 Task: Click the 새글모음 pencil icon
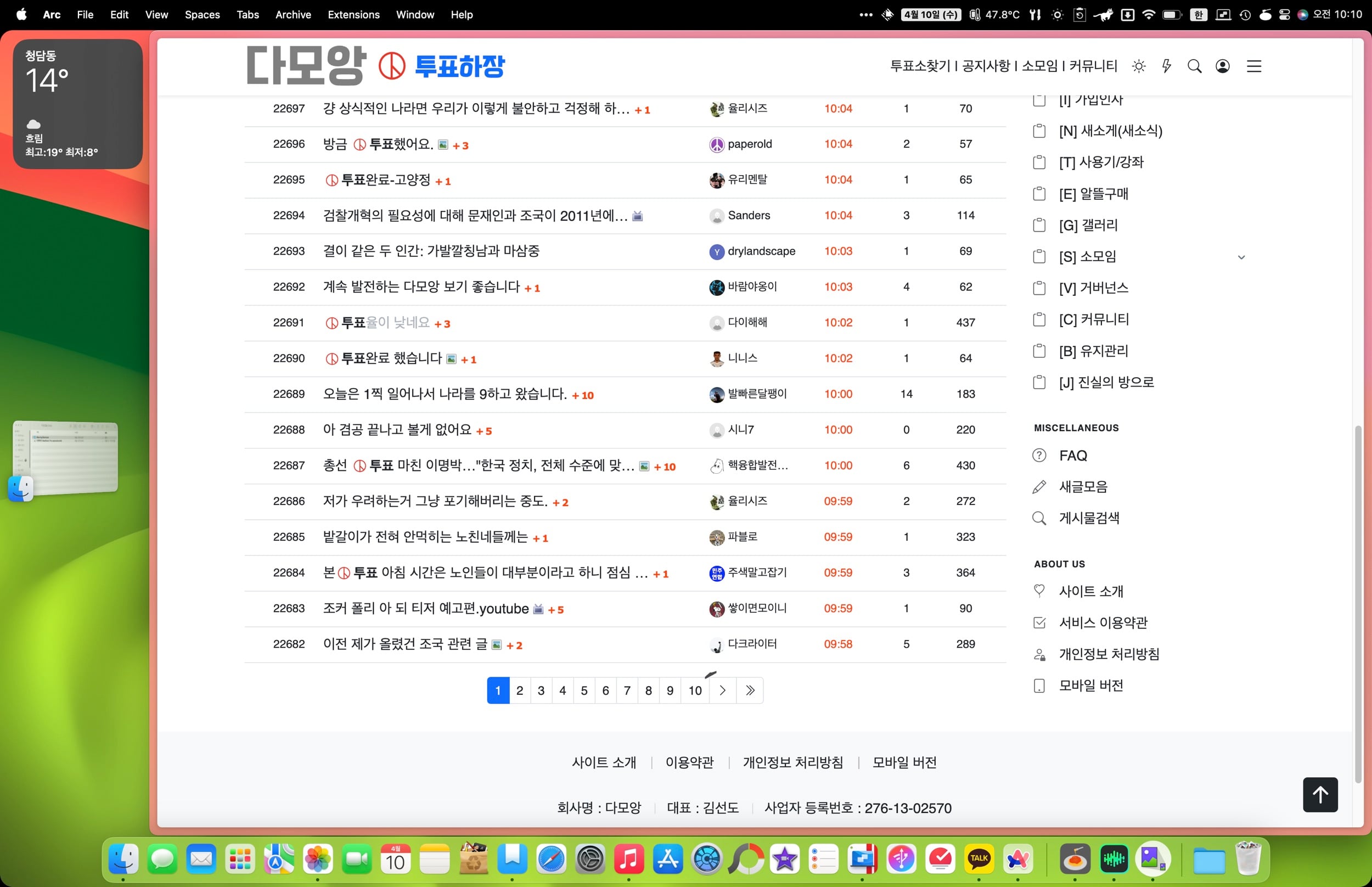(x=1039, y=487)
